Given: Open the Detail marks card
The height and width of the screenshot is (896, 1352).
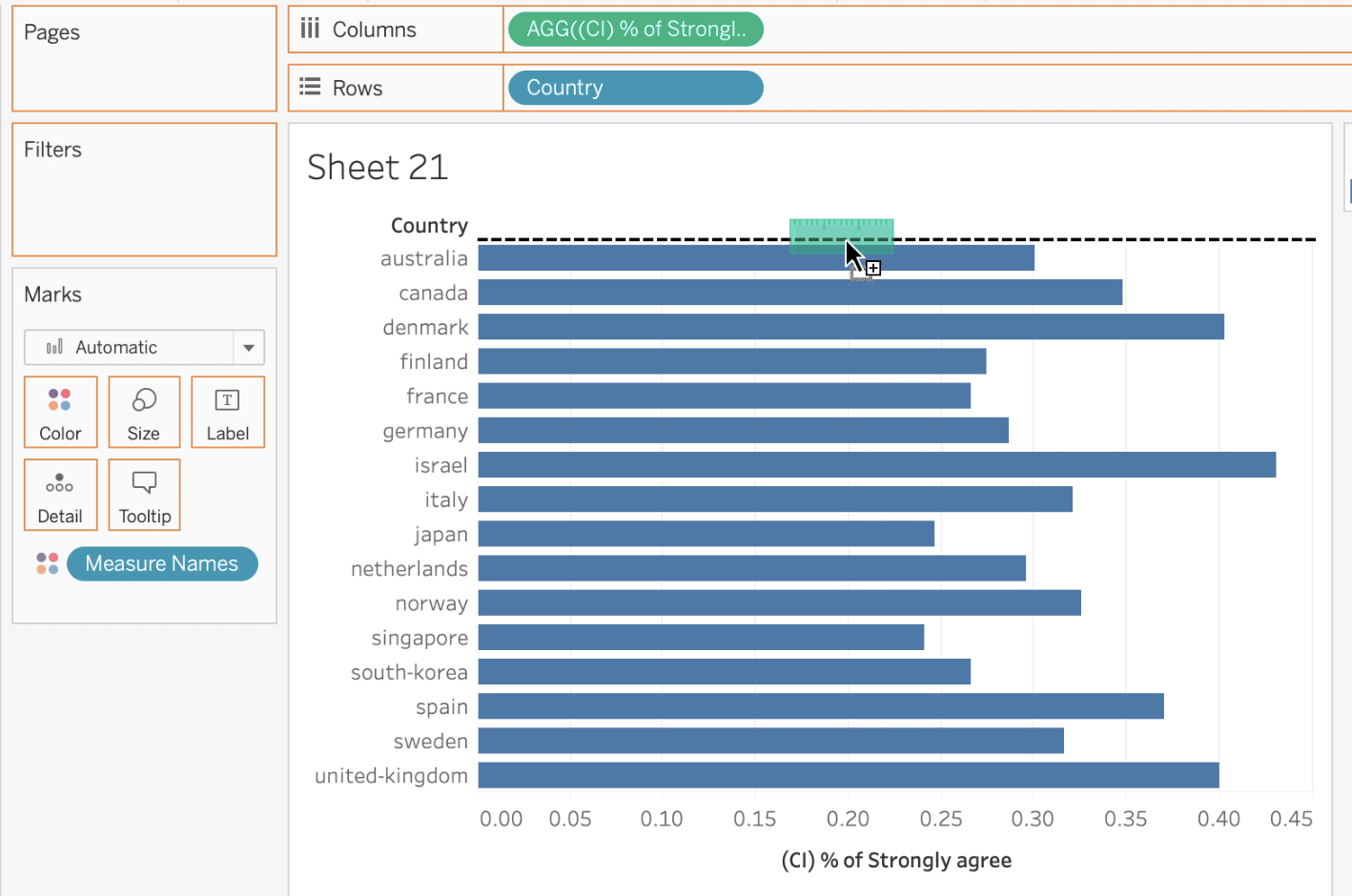Looking at the screenshot, I should [x=60, y=495].
